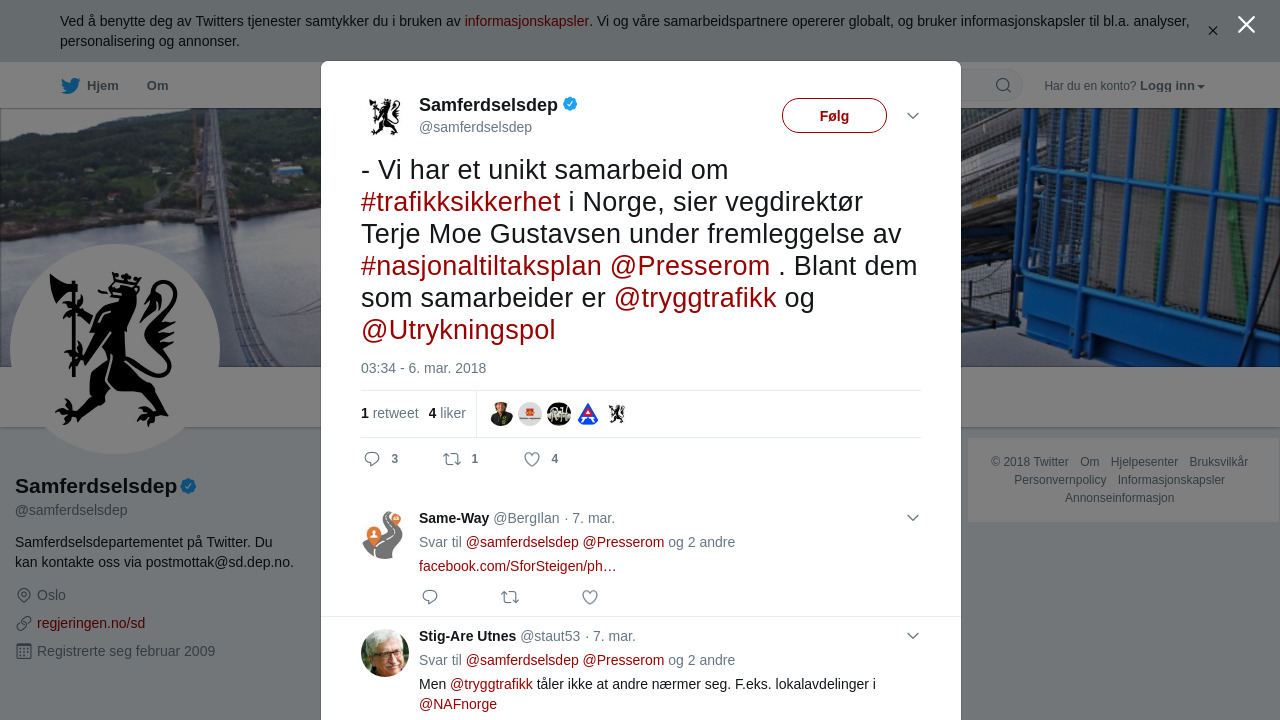
Task: Click the retweet icon under Same-Way's tweet
Action: [x=510, y=597]
